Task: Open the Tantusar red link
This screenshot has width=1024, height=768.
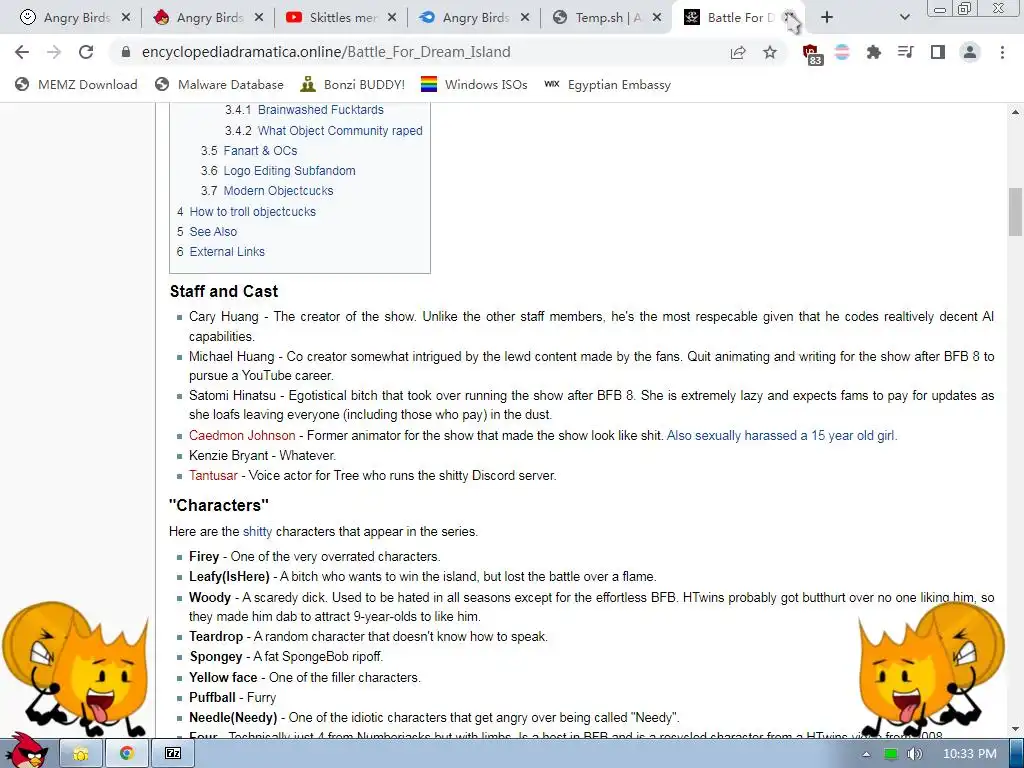Action: click(213, 476)
